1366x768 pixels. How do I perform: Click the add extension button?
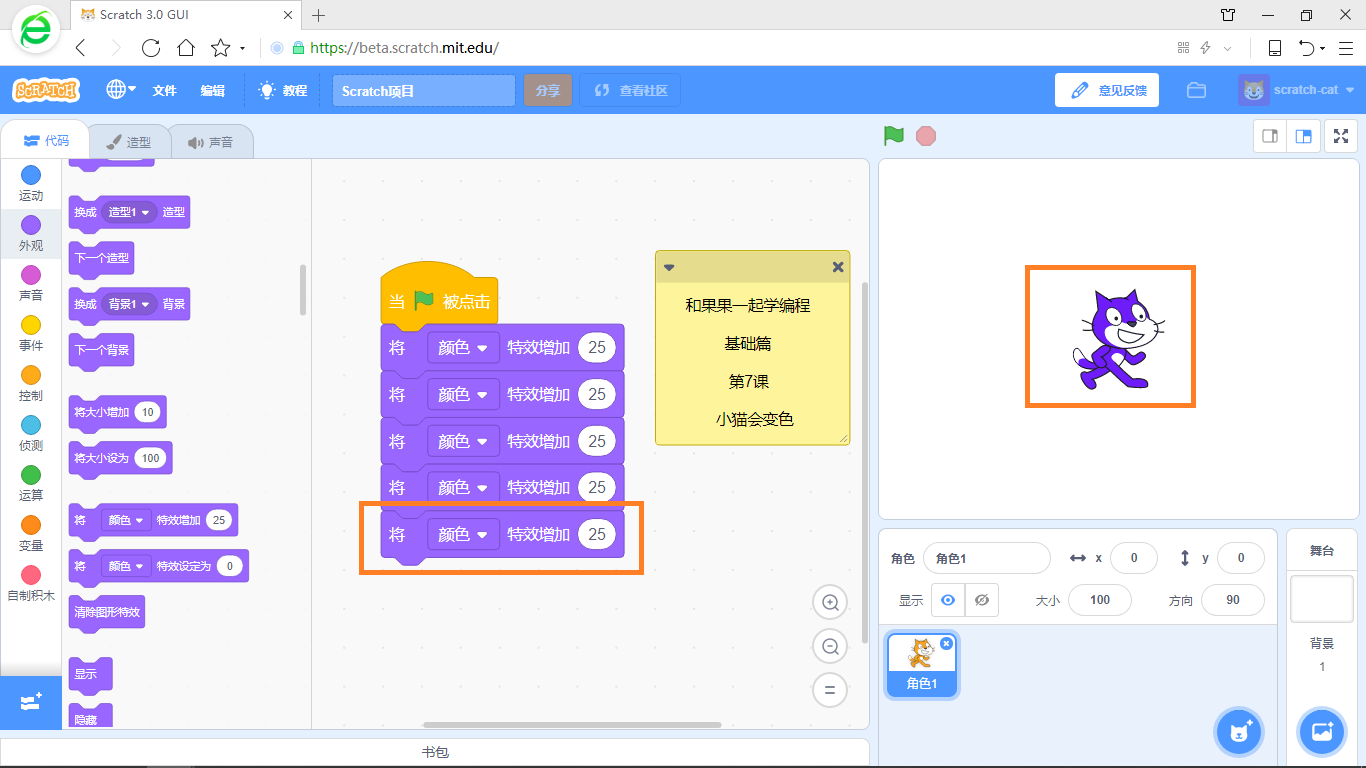[x=31, y=702]
